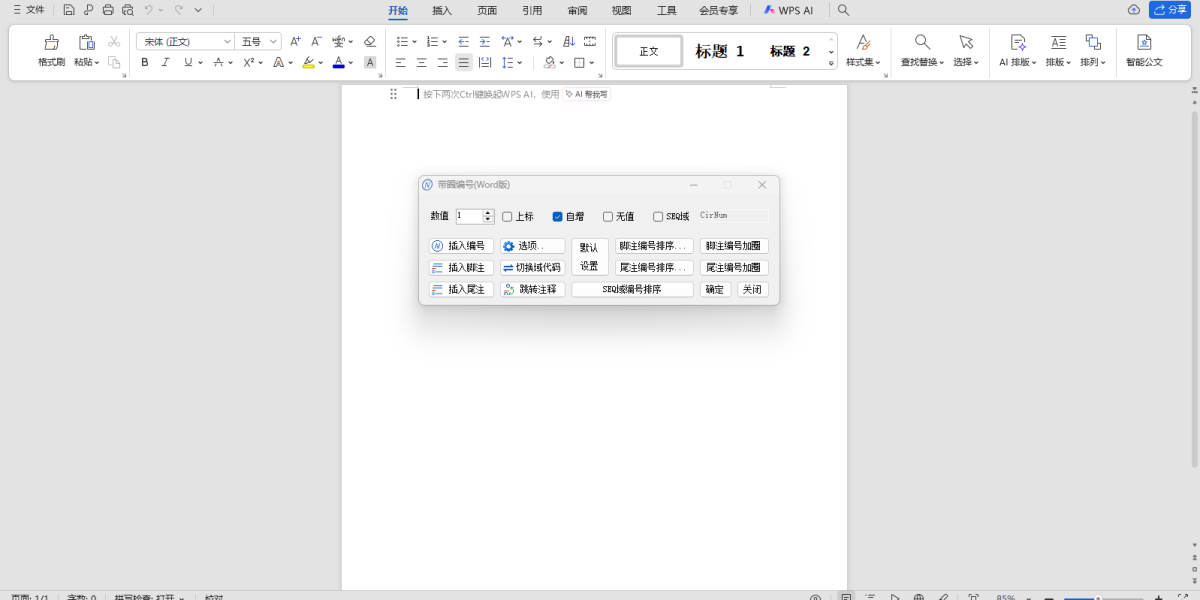Click the Bold formatting icon

pos(144,62)
